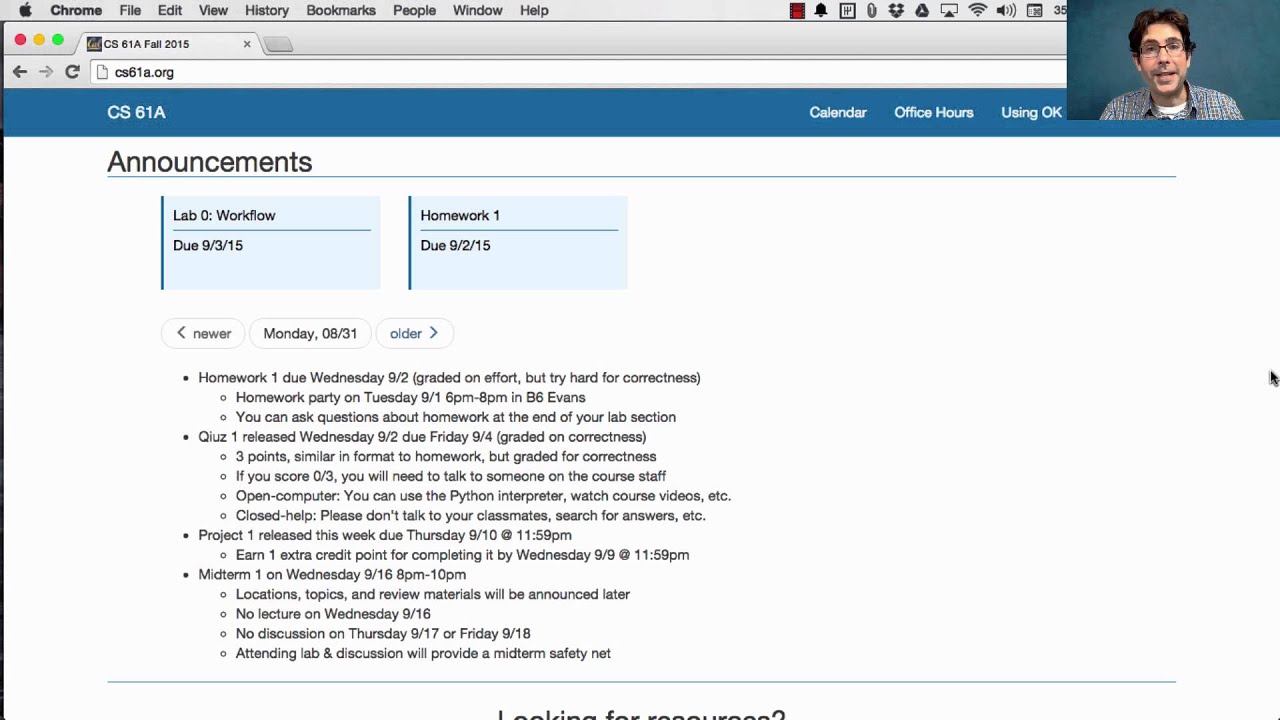Open the History menu
The height and width of the screenshot is (720, 1280).
click(267, 10)
